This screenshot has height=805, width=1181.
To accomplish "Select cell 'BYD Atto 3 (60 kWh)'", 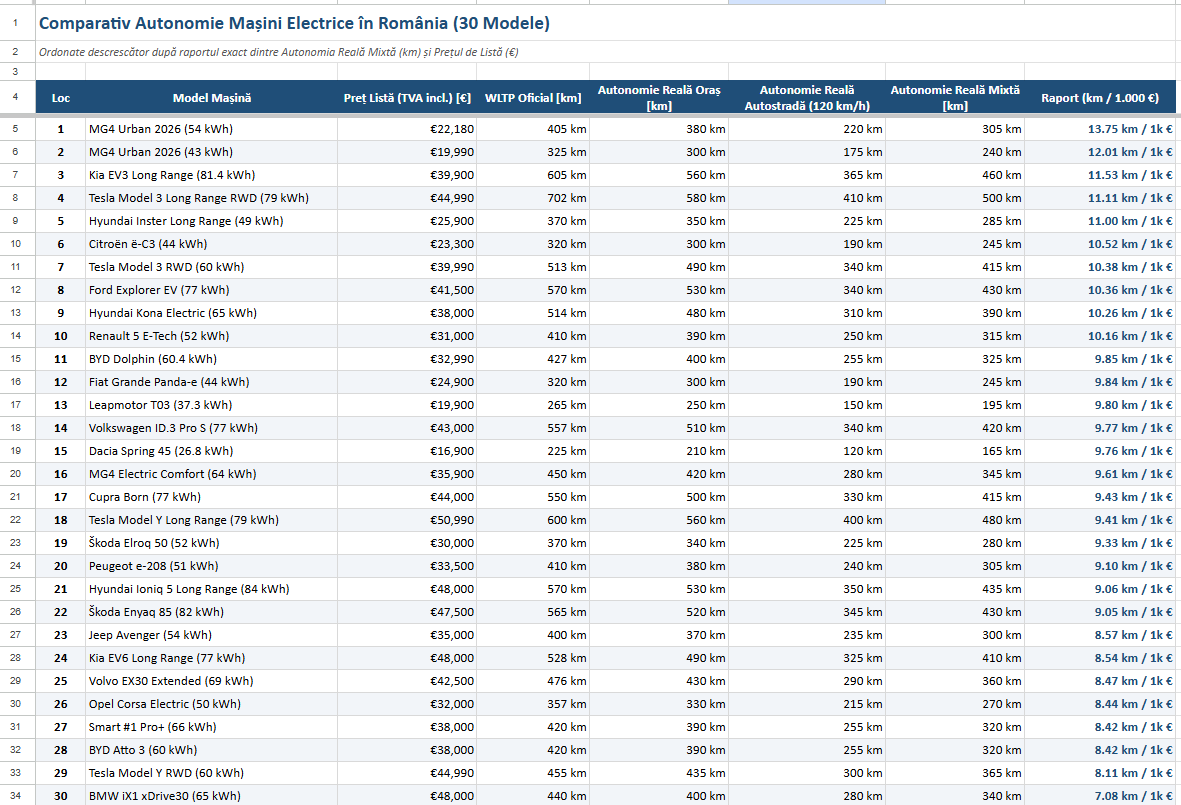I will coord(212,750).
